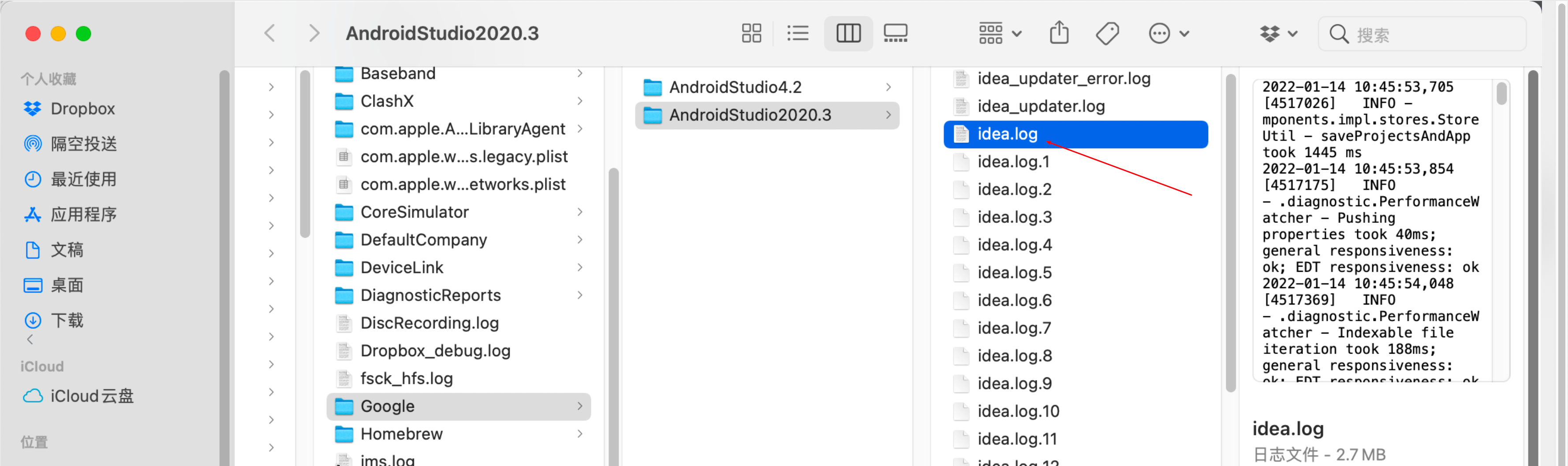
Task: Click the idea.log files column scrollbar
Action: [x=1230, y=233]
